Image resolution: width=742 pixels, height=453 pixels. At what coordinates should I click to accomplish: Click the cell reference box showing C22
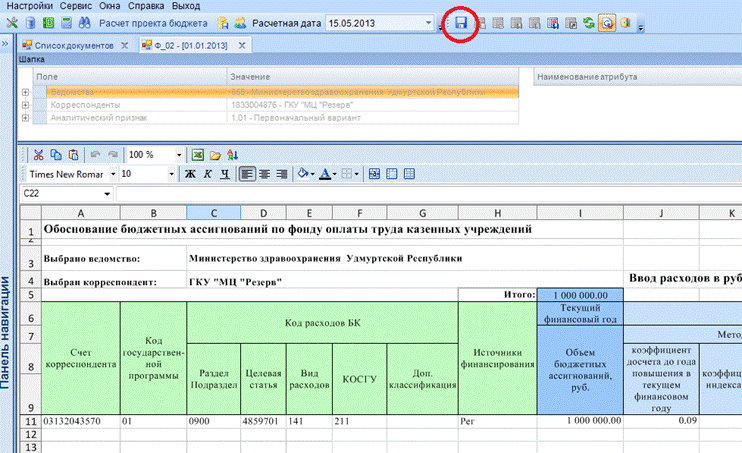[x=65, y=193]
